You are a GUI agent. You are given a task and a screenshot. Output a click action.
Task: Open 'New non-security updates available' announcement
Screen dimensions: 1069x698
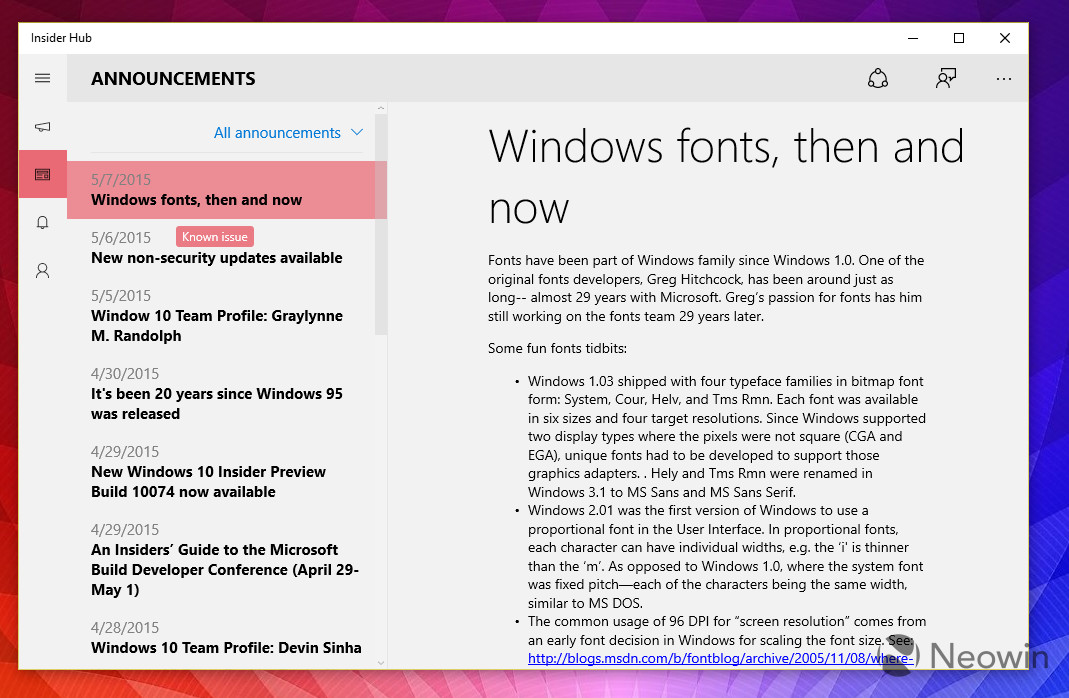click(226, 248)
